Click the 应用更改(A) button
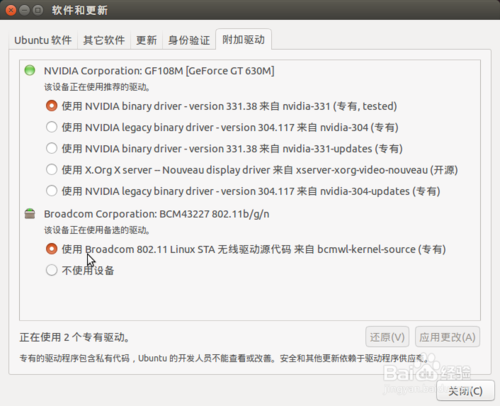Viewport: 500px width, 406px height. [x=447, y=337]
